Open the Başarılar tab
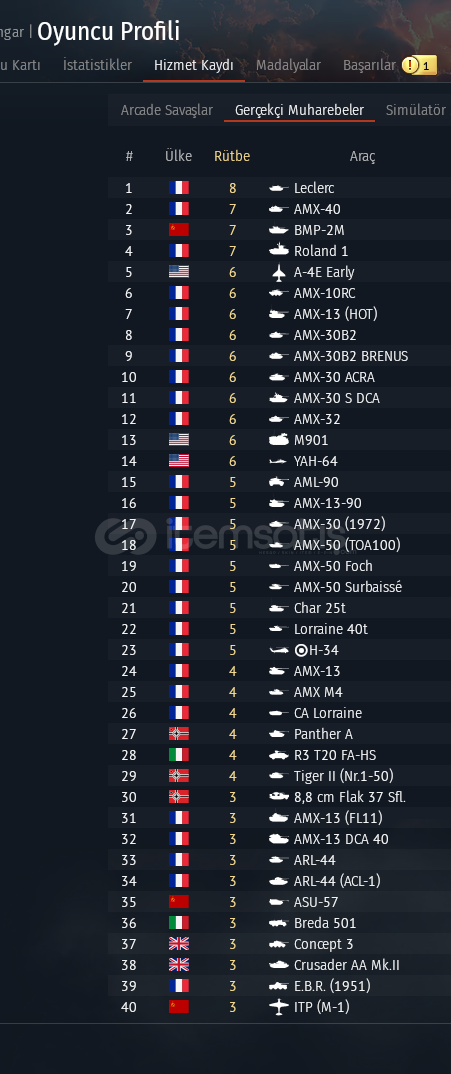Image resolution: width=451 pixels, height=1074 pixels. click(x=369, y=66)
